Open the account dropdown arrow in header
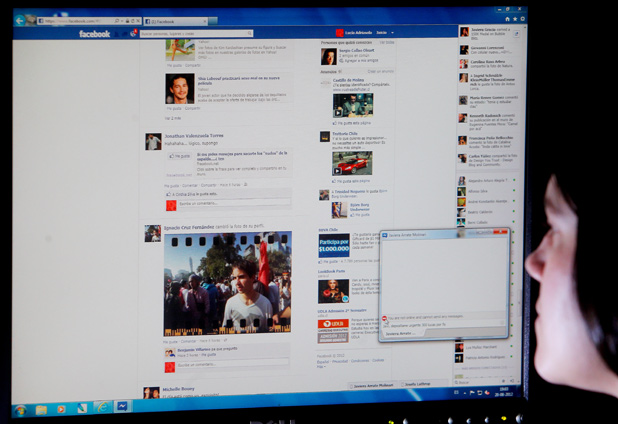The width and height of the screenshot is (618, 424). [x=393, y=33]
